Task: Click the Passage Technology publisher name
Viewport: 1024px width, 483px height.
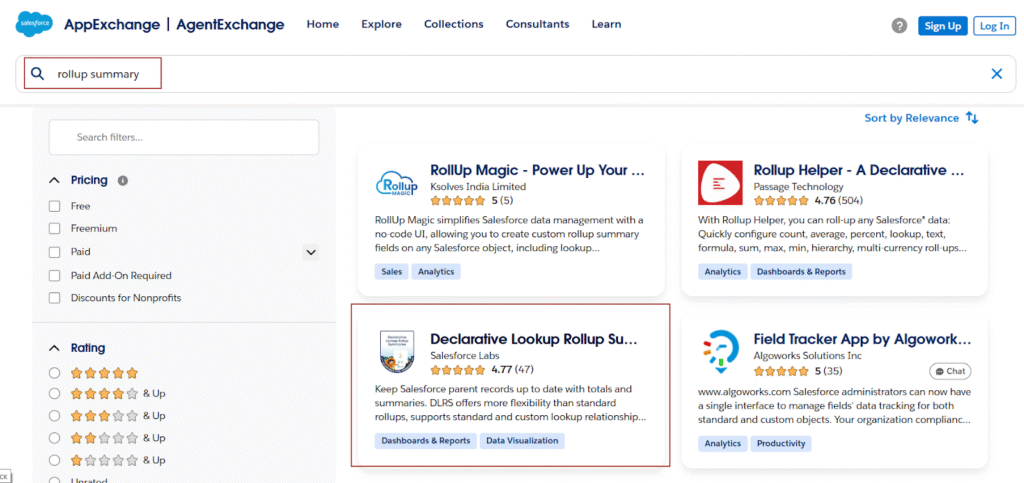Action: pos(798,187)
